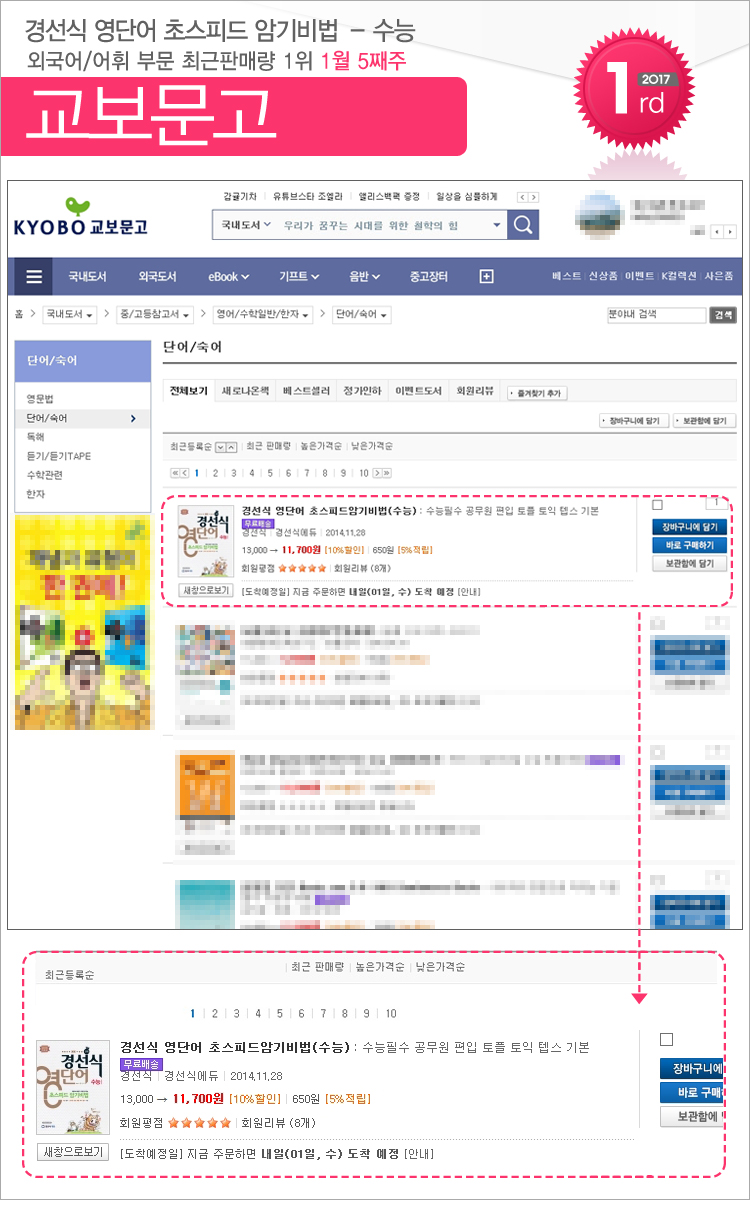Open 회원리뷰 (8개) link in main listing
Screen dimensions: 750x1226
(362, 568)
